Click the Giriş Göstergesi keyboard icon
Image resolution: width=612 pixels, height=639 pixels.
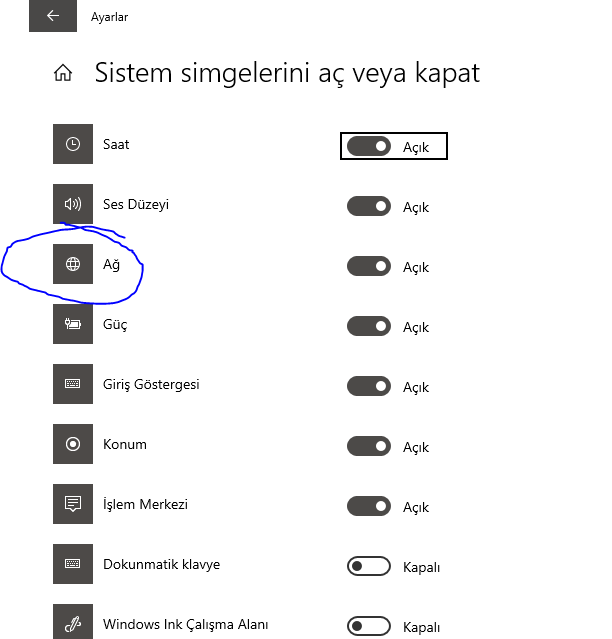72,385
